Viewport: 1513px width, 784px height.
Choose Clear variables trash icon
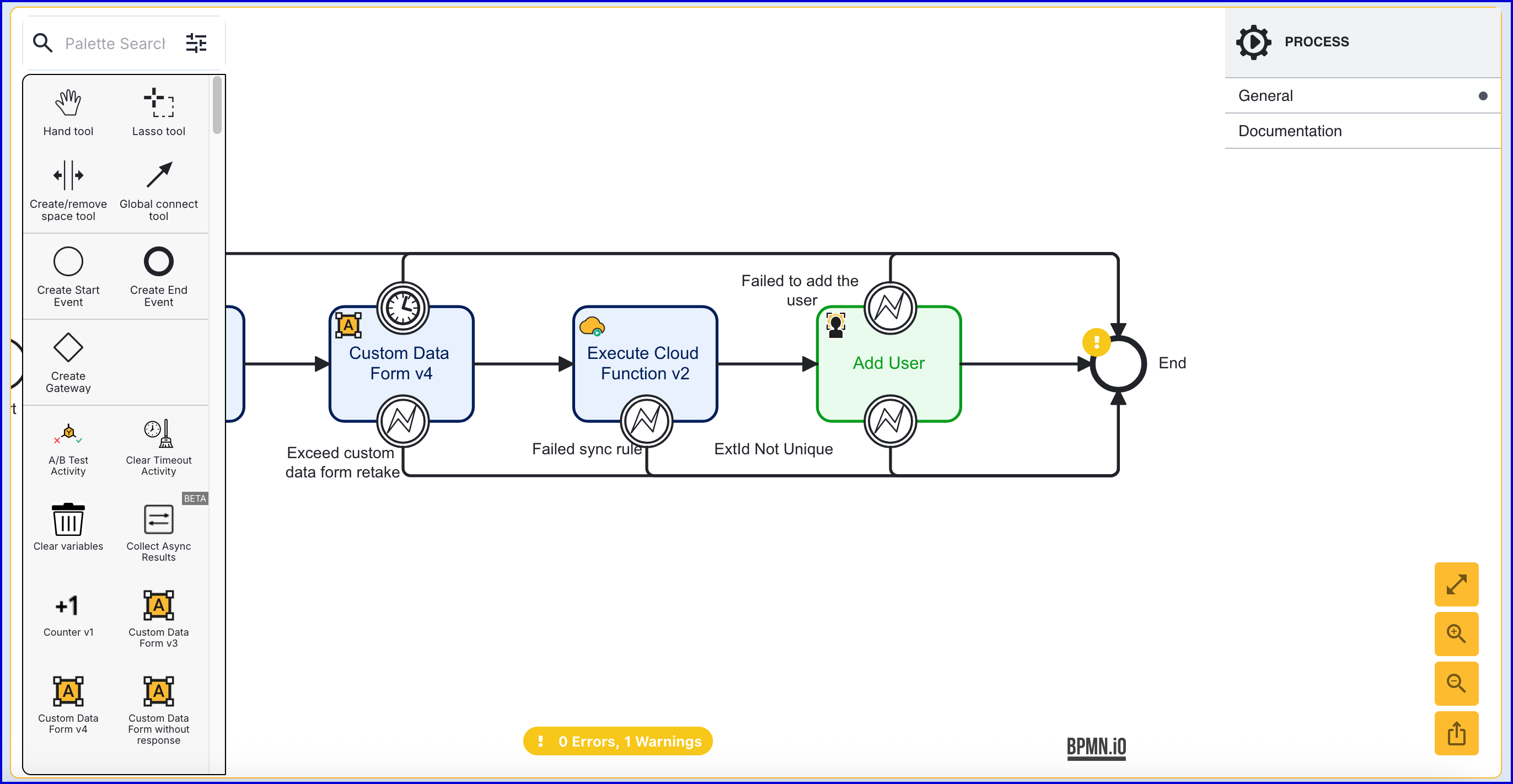[68, 520]
